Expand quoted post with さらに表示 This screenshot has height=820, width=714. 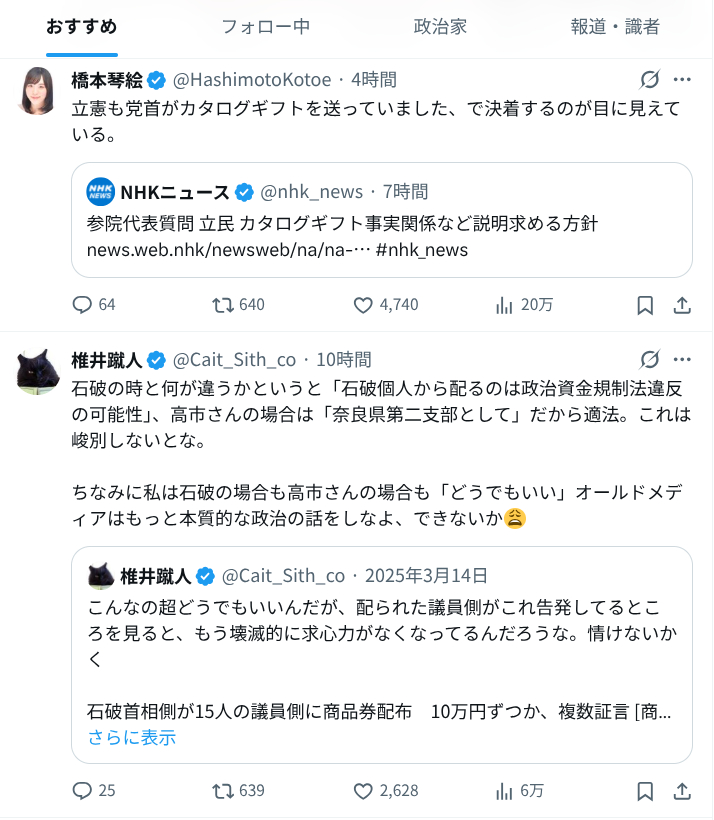[132, 738]
